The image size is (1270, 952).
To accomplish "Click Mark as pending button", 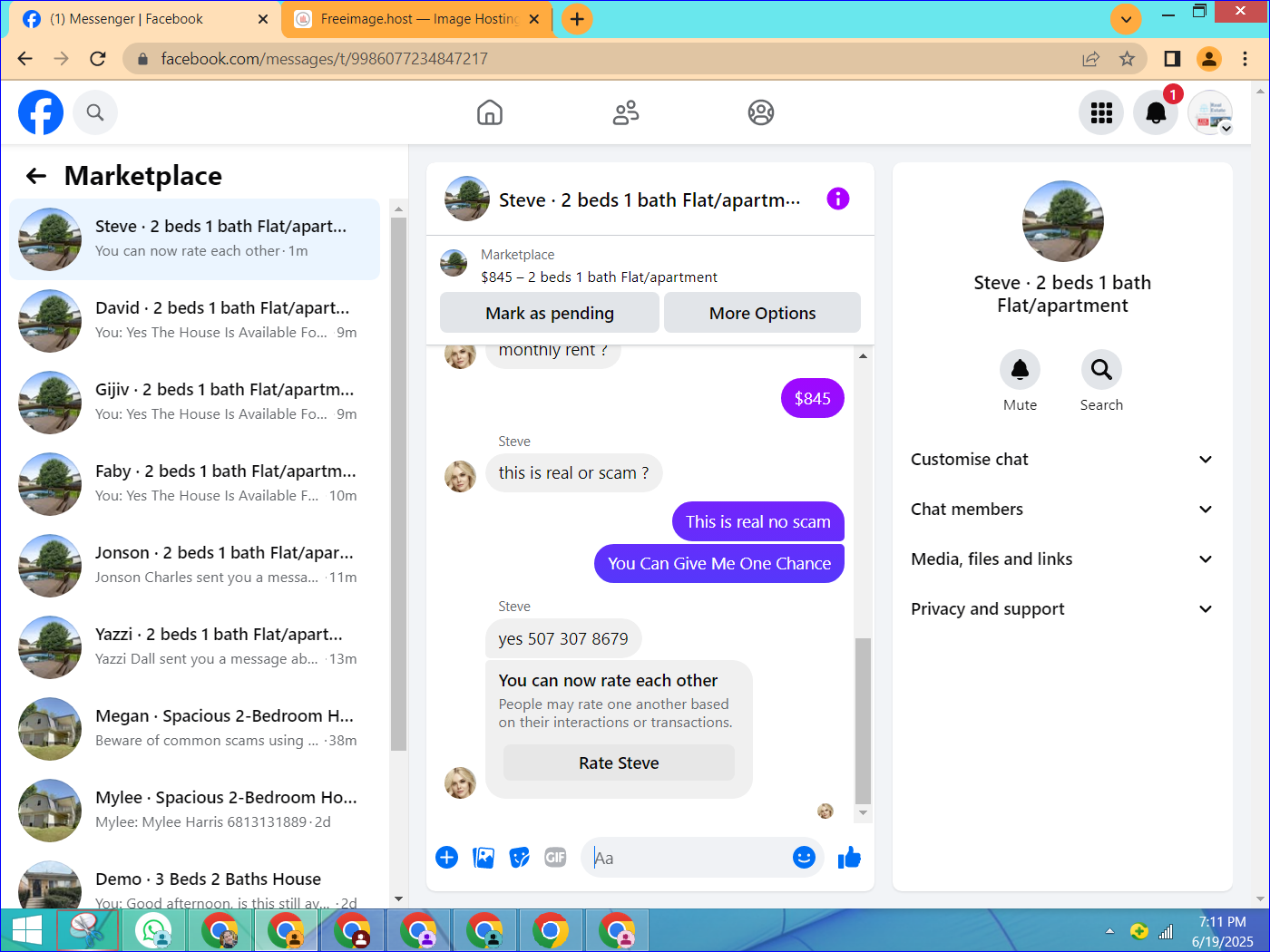I will tap(550, 313).
